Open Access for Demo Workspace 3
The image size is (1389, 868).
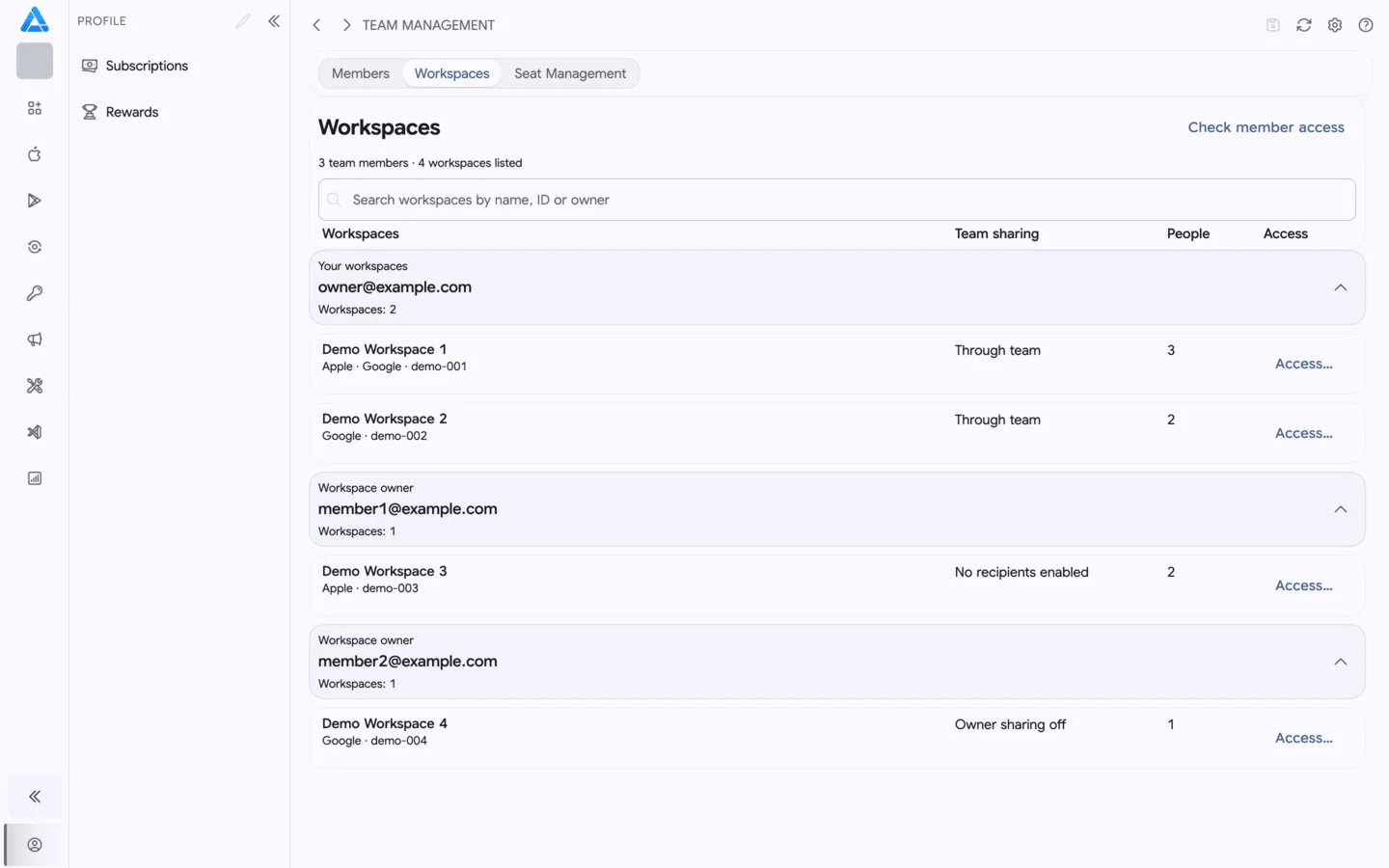(x=1304, y=585)
